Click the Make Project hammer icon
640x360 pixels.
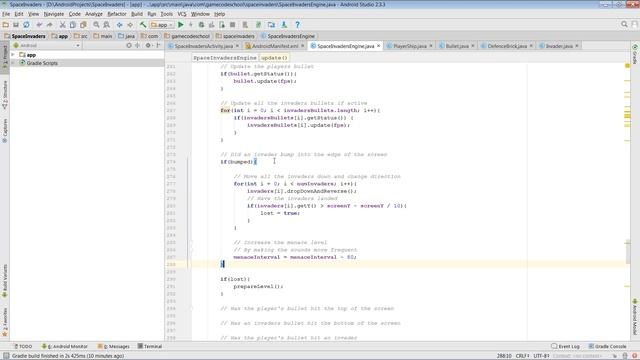pyautogui.click(x=143, y=25)
